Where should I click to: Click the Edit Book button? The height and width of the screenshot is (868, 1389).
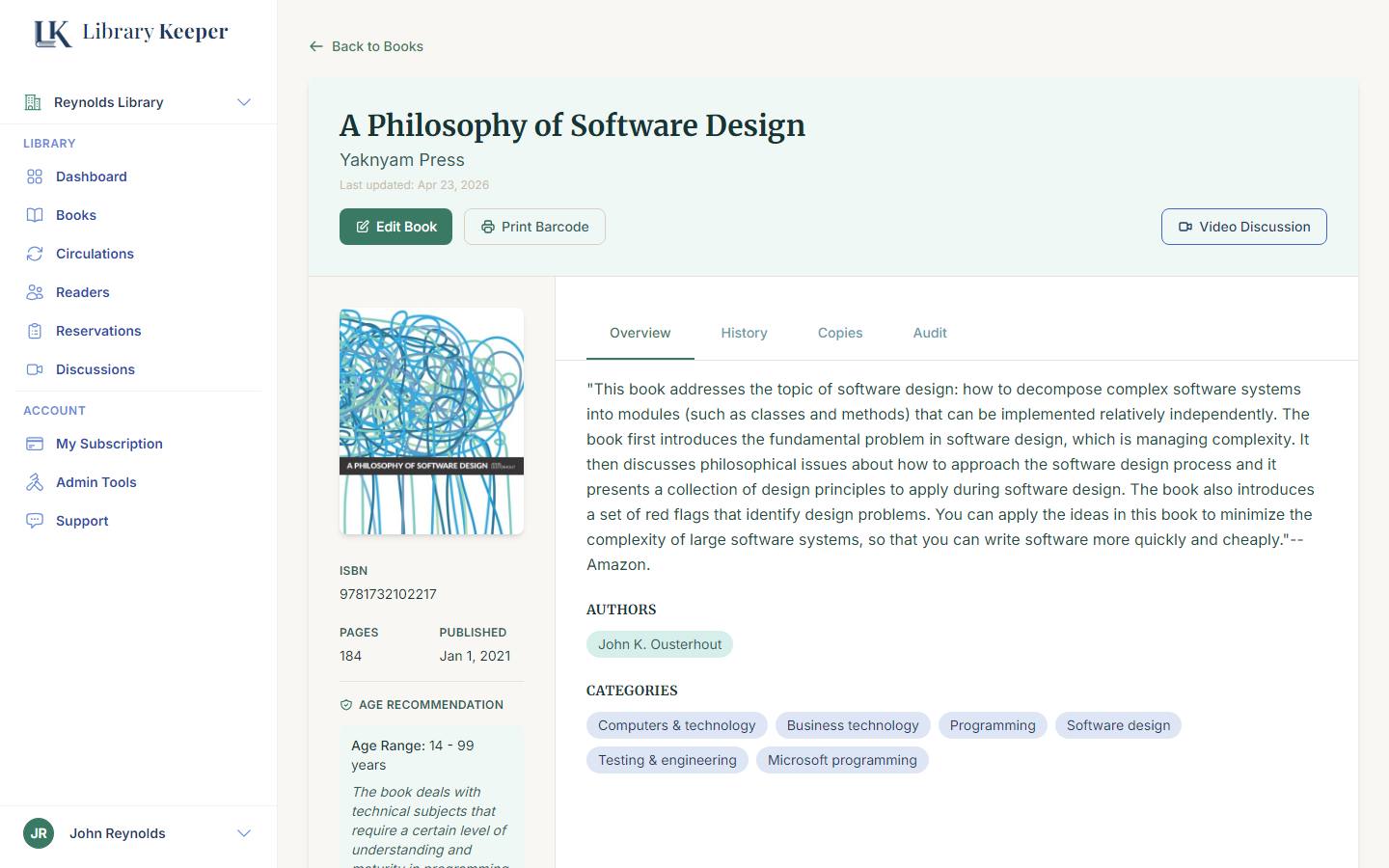[395, 227]
